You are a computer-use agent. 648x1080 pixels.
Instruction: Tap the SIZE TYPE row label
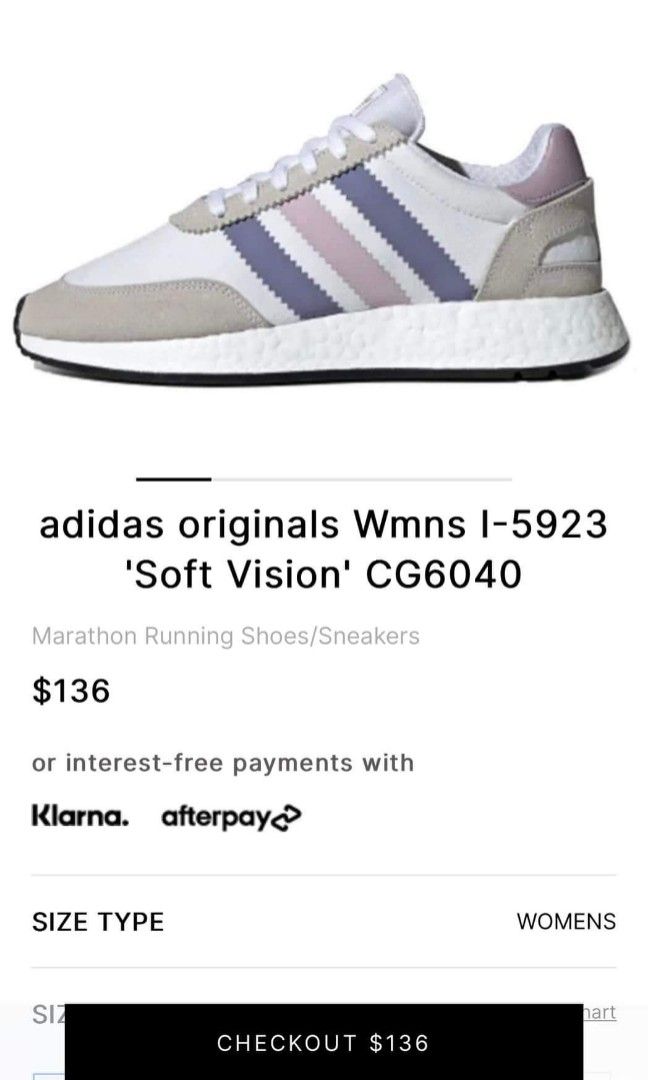coord(98,922)
